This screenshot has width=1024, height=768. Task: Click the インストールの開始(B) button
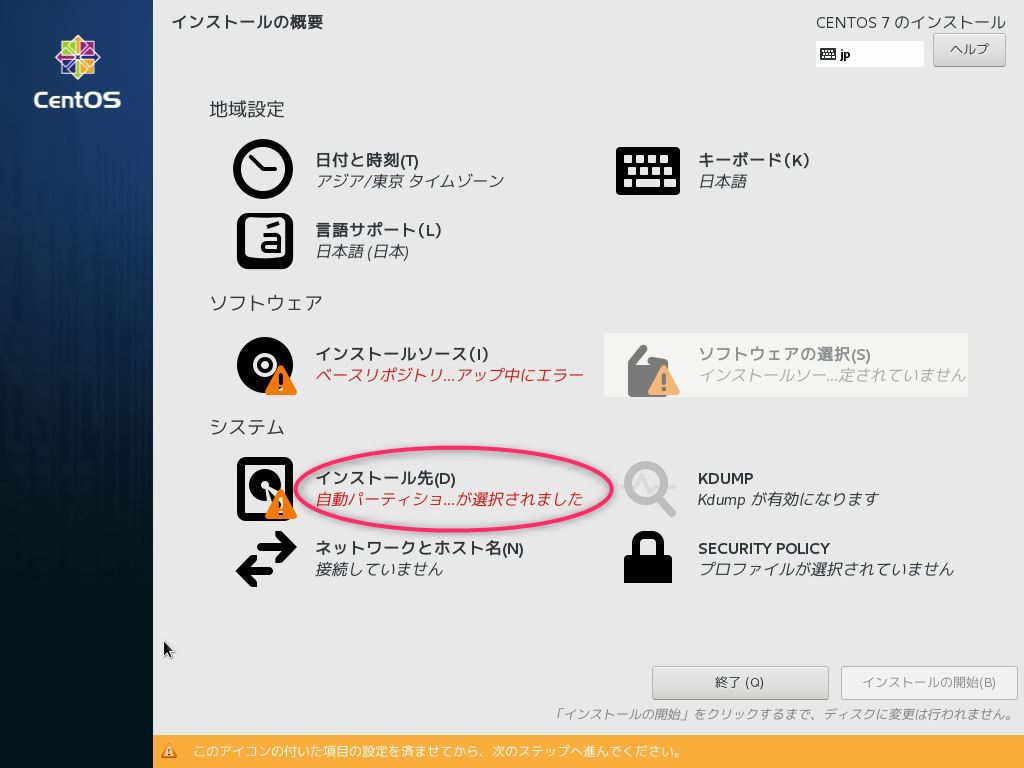[x=929, y=682]
